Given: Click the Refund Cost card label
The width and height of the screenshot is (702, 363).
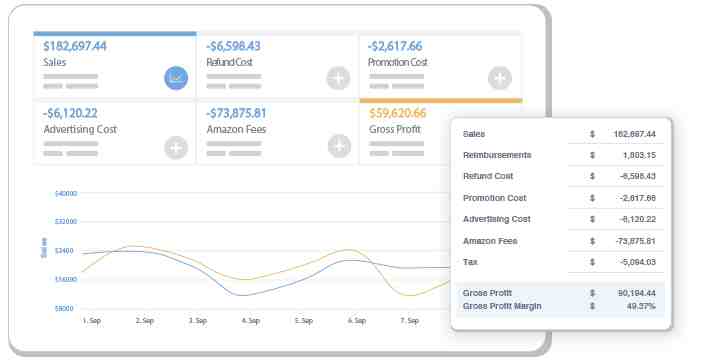Looking at the screenshot, I should (x=230, y=62).
